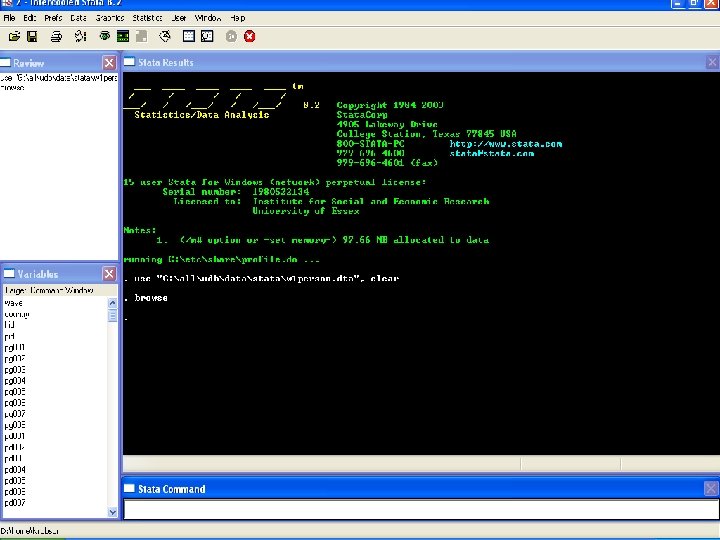Open the Help menu
Image resolution: width=720 pixels, height=540 pixels.
(x=238, y=18)
